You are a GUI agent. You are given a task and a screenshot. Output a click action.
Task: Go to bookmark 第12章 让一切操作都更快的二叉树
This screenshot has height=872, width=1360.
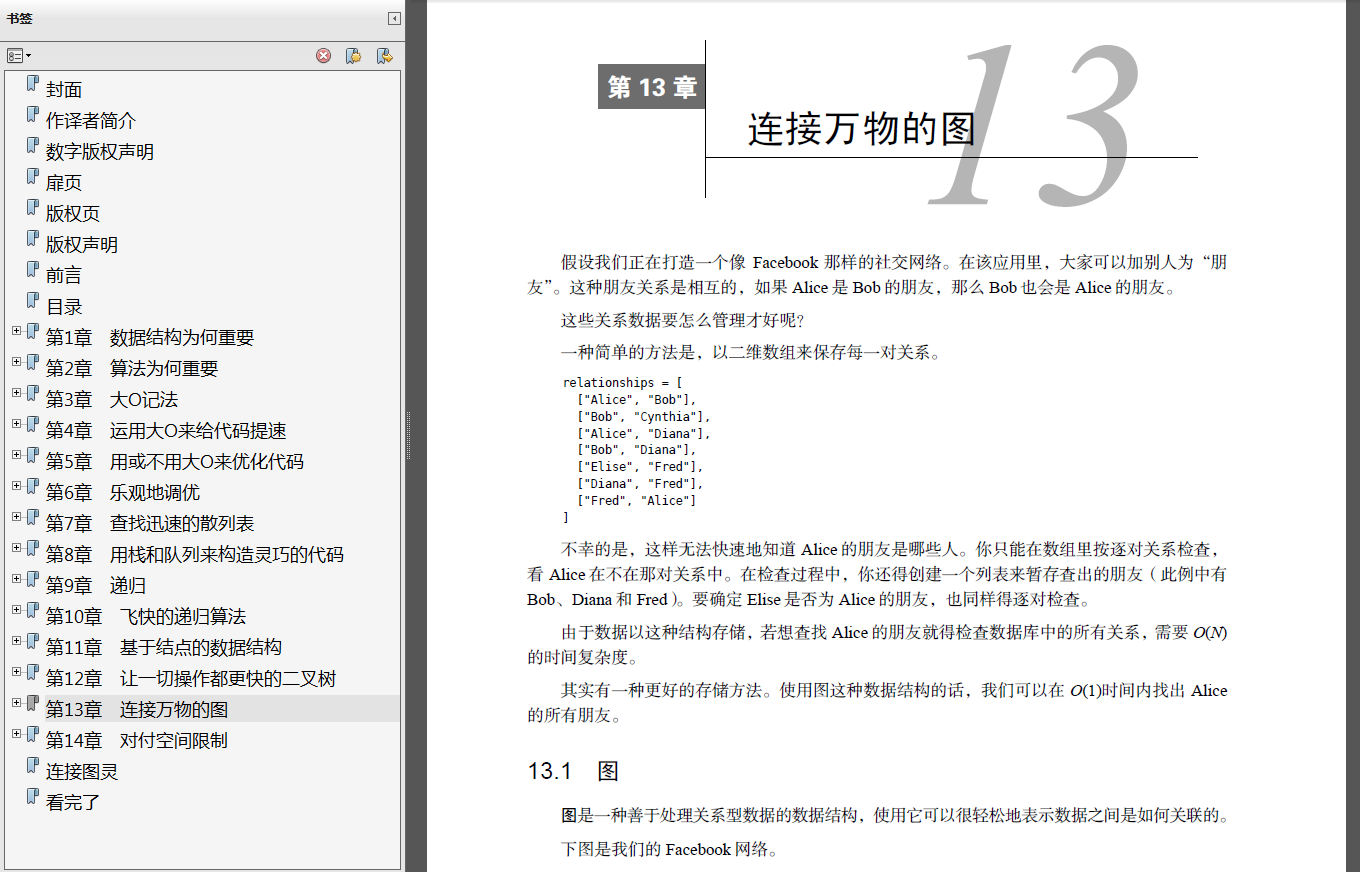pos(191,679)
